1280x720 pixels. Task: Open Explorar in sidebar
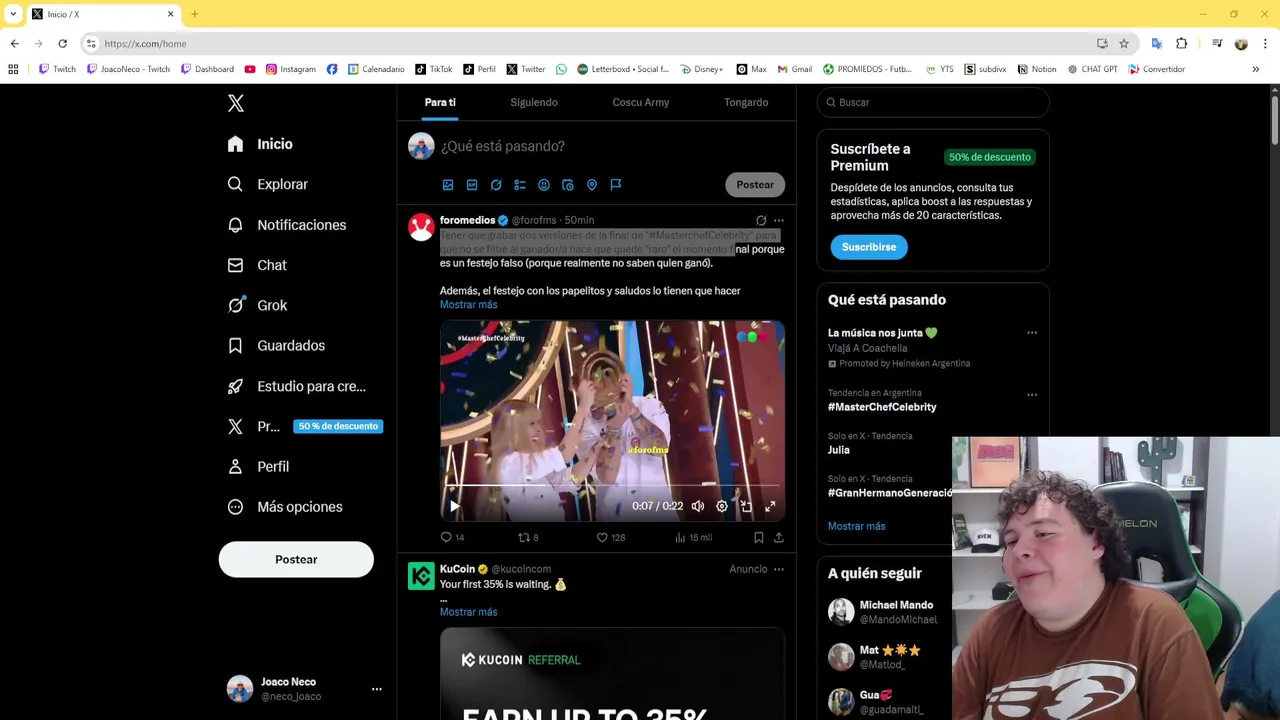[267, 184]
